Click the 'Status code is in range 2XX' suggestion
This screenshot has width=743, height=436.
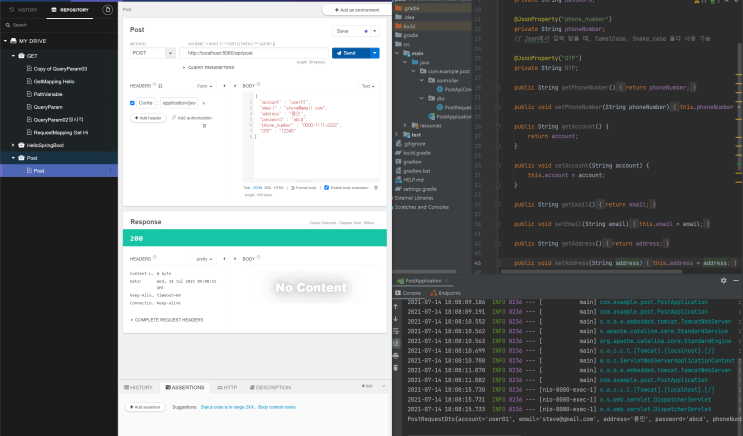coord(227,407)
